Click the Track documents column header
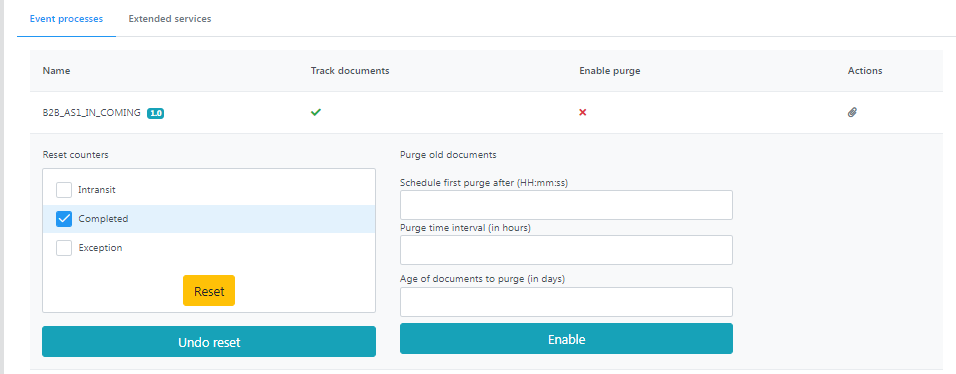 point(350,71)
